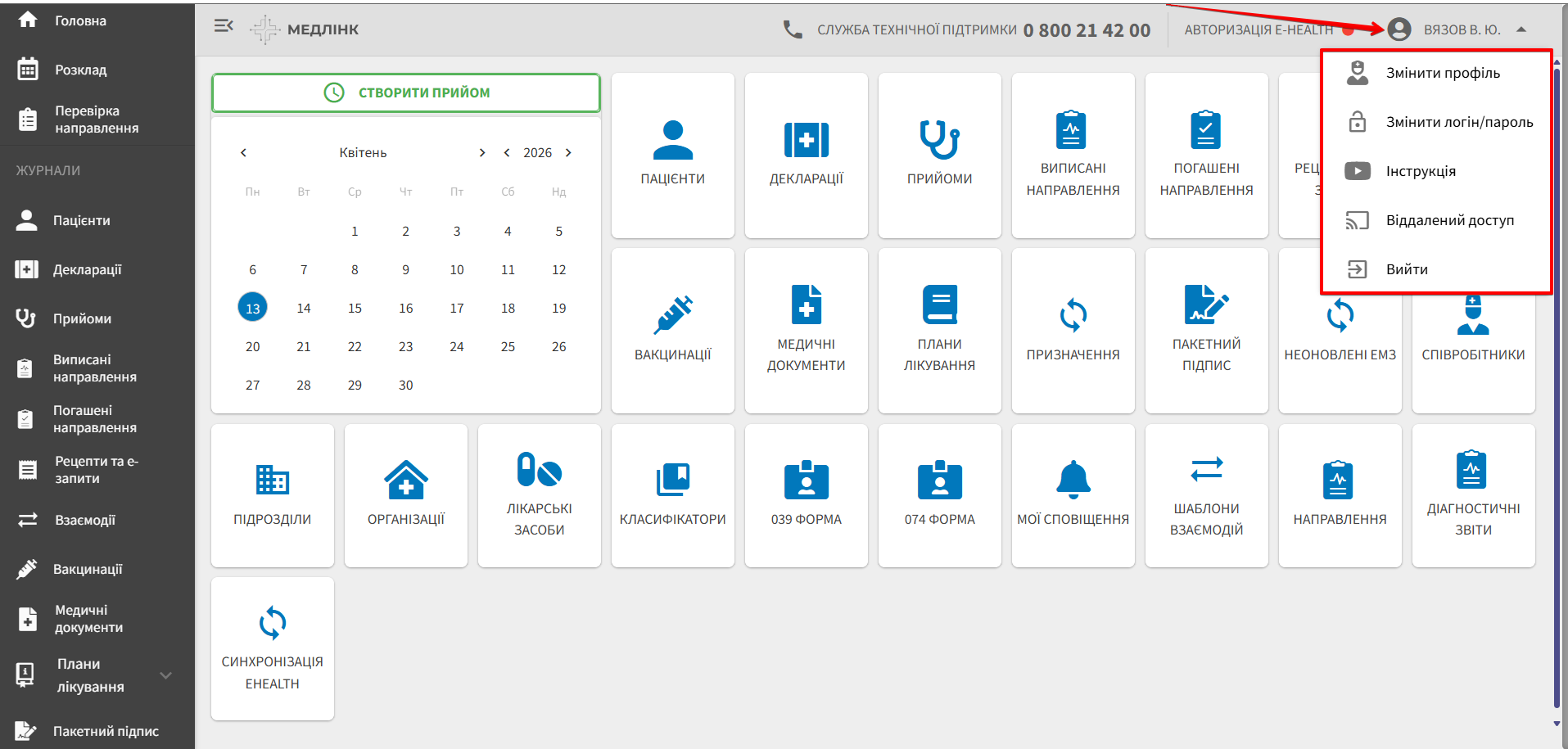Collapse the sidebar with hamburger icon
Viewport: 1568px width, 749px height.
click(224, 27)
